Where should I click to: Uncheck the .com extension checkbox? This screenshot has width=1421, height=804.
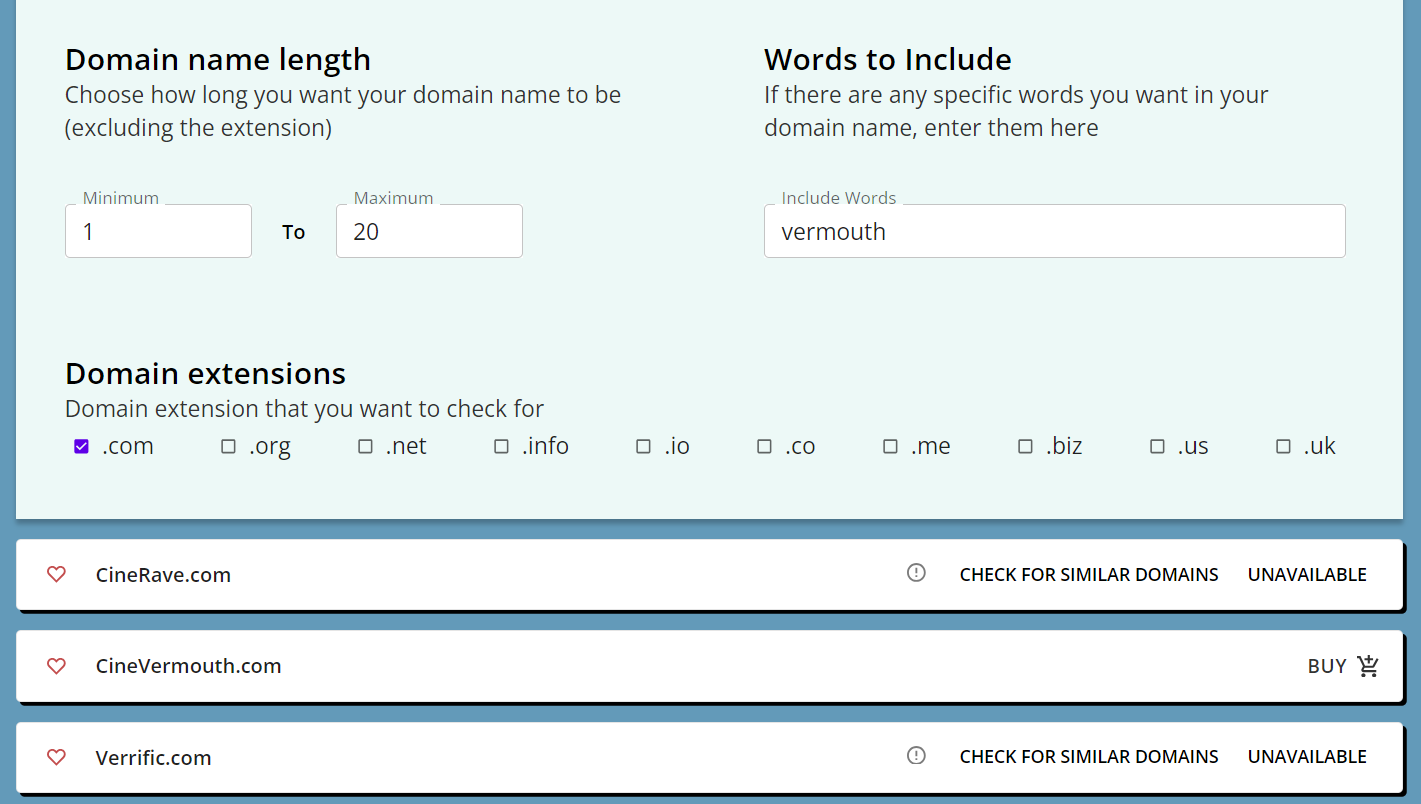point(82,447)
